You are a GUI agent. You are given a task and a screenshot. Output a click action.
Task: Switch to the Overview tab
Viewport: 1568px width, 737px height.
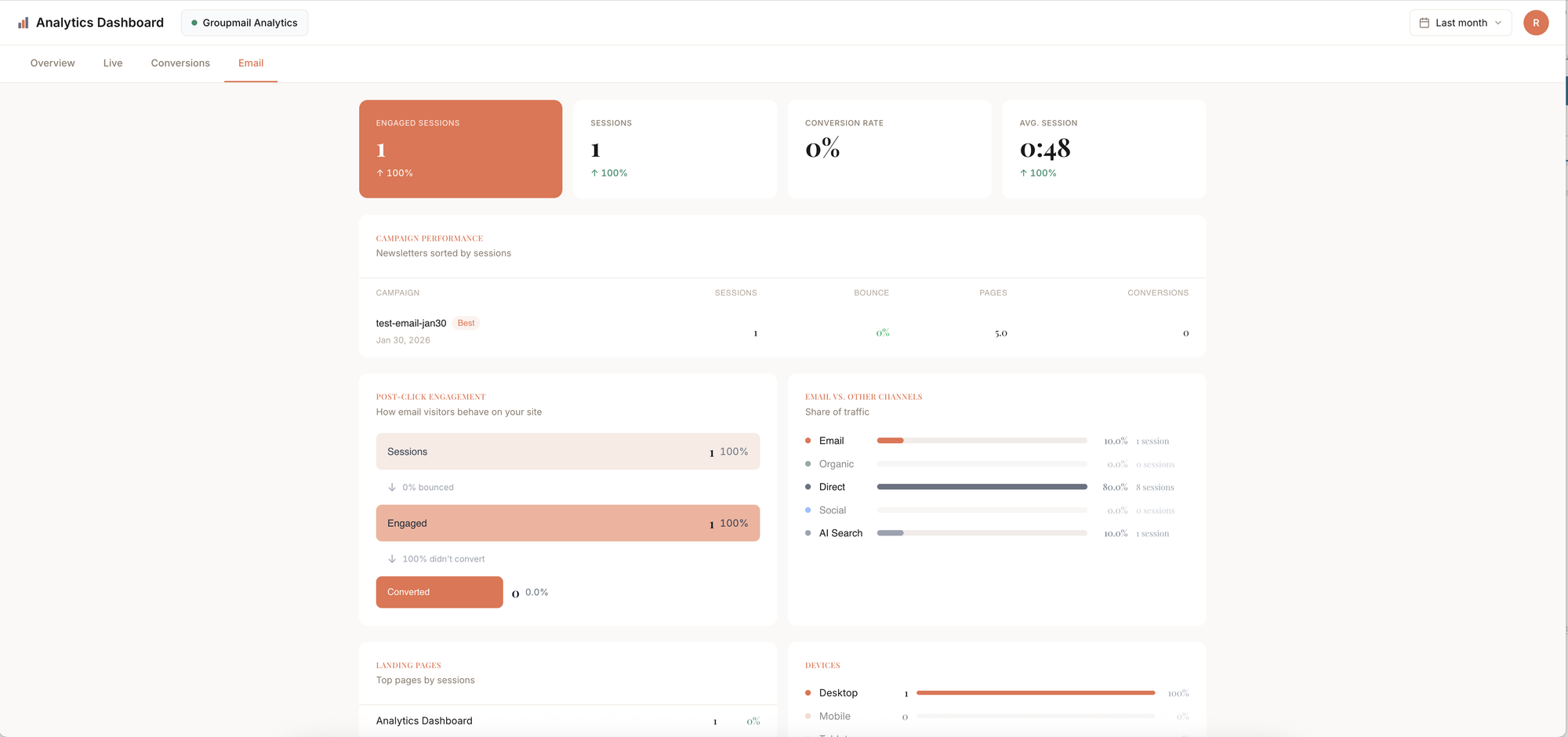[x=52, y=63]
